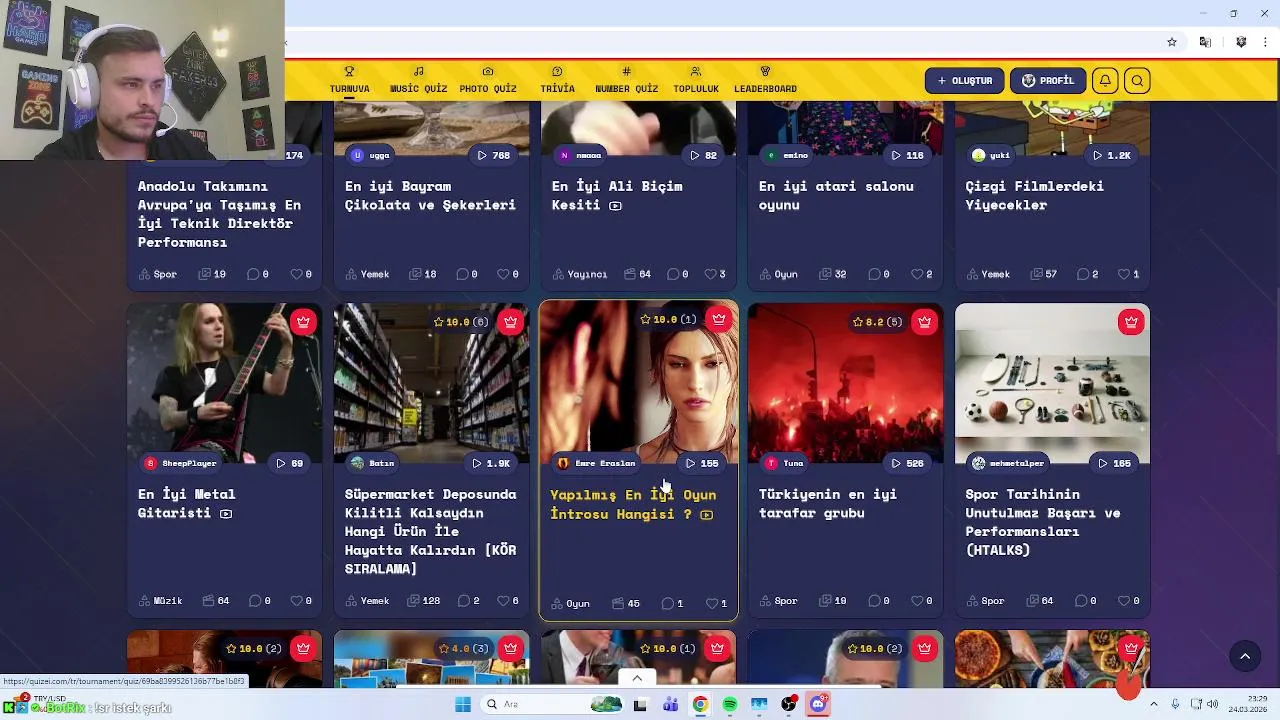This screenshot has width=1280, height=720.
Task: Open Discord from the taskbar
Action: 818,704
